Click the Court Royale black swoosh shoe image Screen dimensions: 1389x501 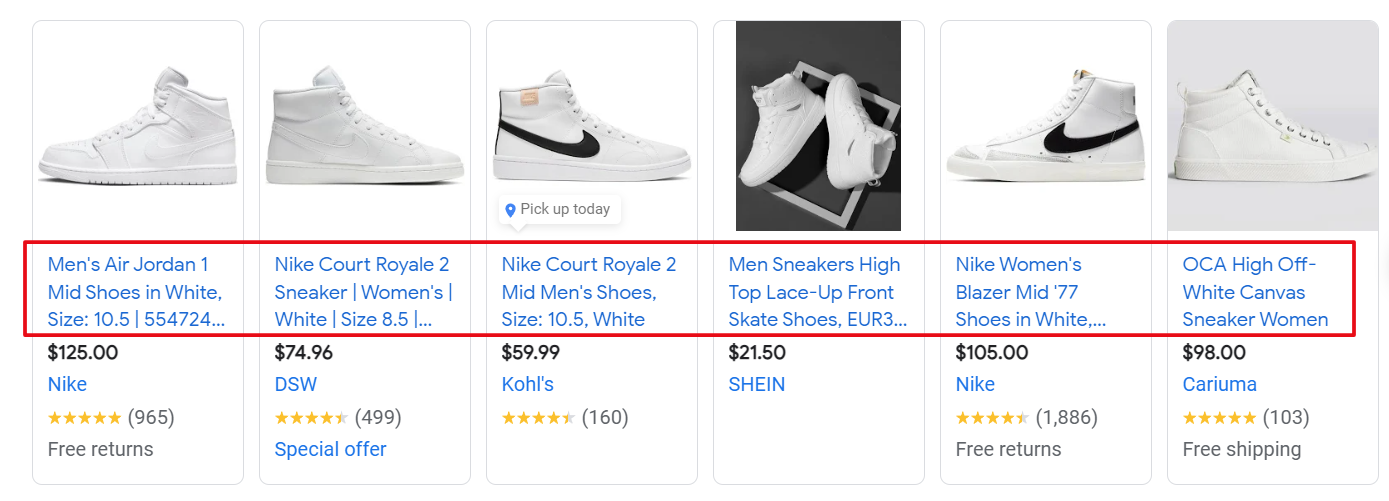pos(592,126)
